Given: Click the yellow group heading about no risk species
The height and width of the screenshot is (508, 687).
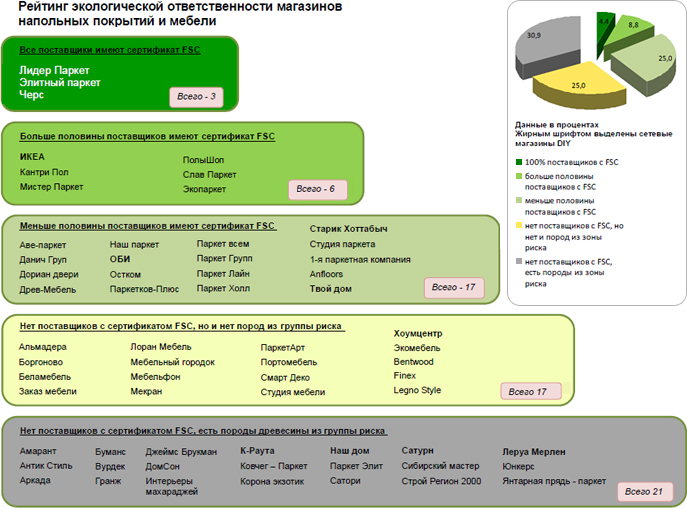Looking at the screenshot, I should [182, 326].
